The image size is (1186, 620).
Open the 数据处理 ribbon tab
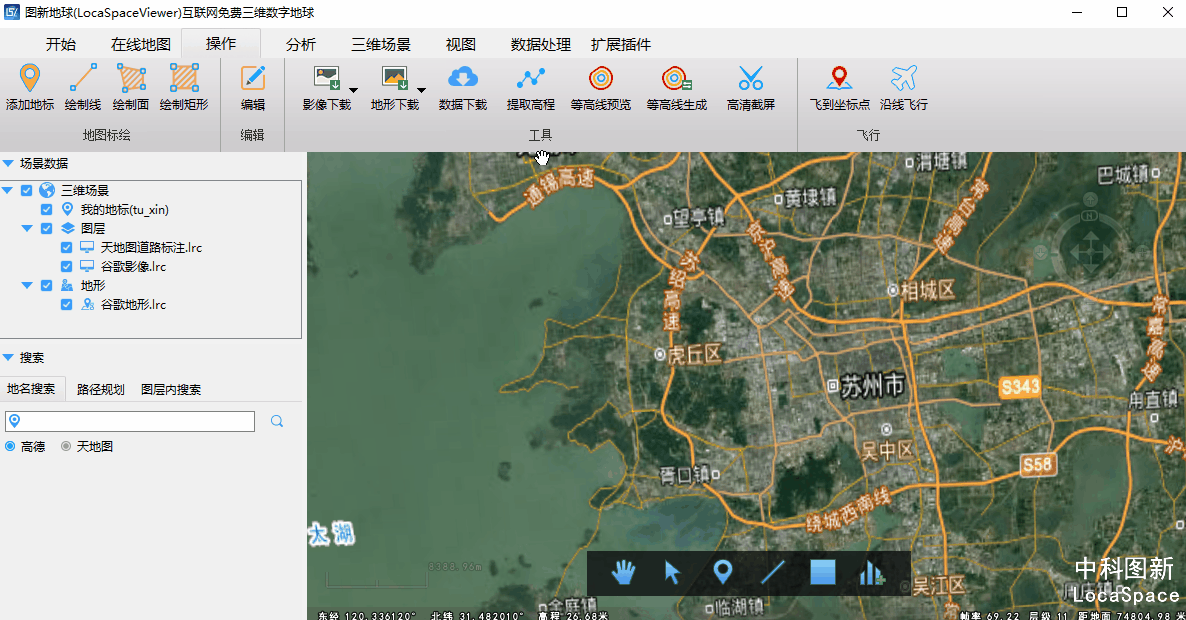tap(540, 45)
